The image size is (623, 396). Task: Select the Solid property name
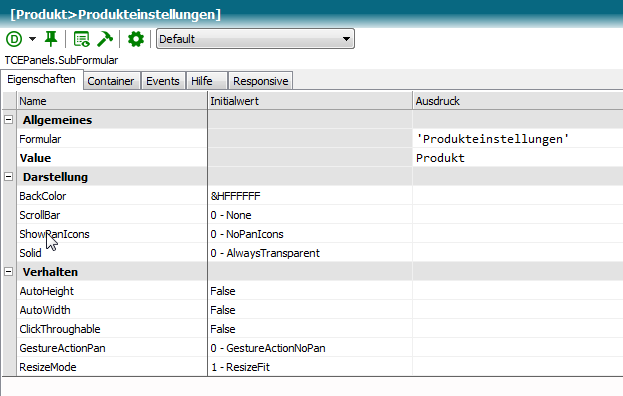30,253
